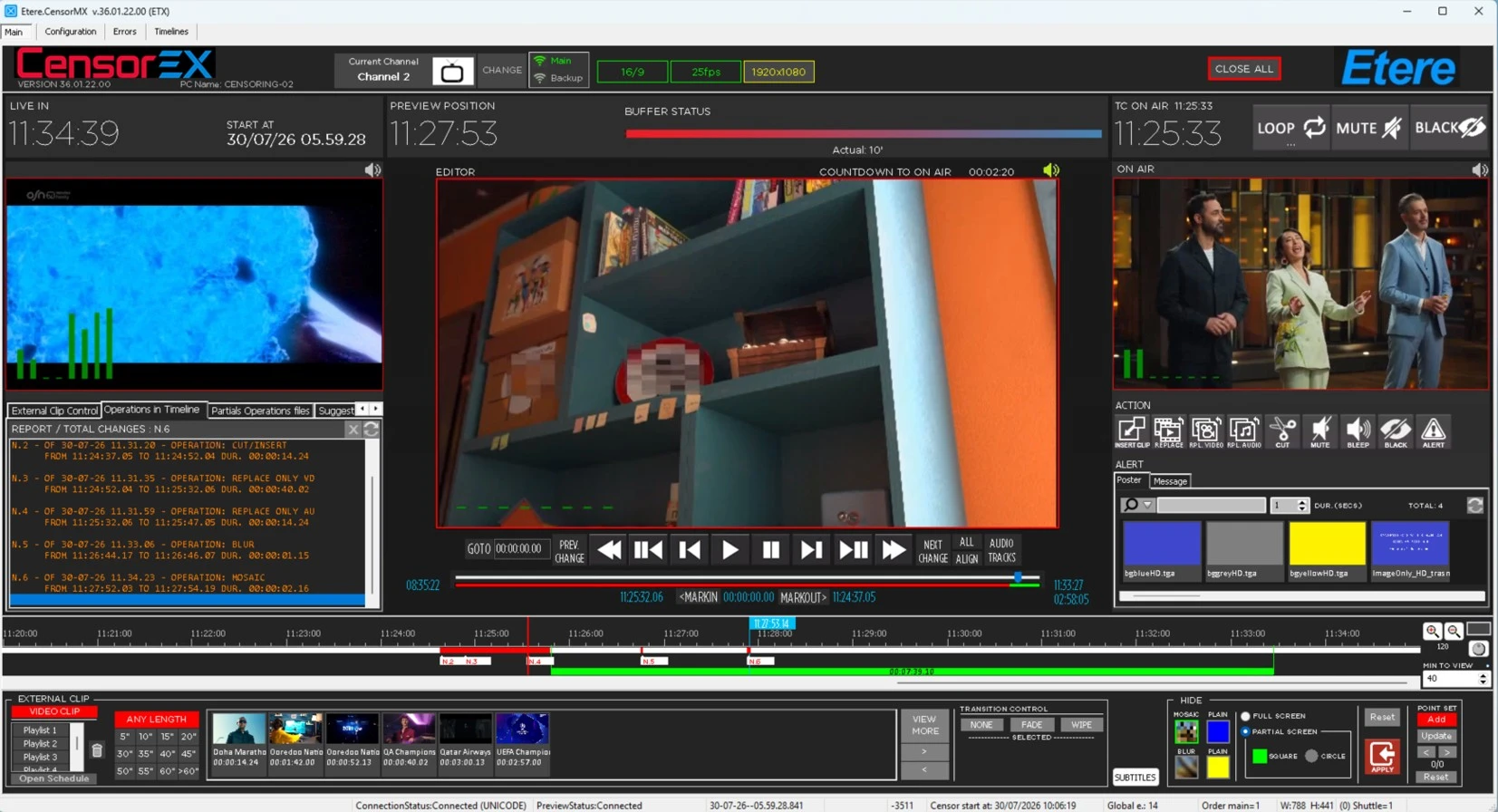Show next tabs in operations panel
The width and height of the screenshot is (1498, 812).
coord(376,410)
